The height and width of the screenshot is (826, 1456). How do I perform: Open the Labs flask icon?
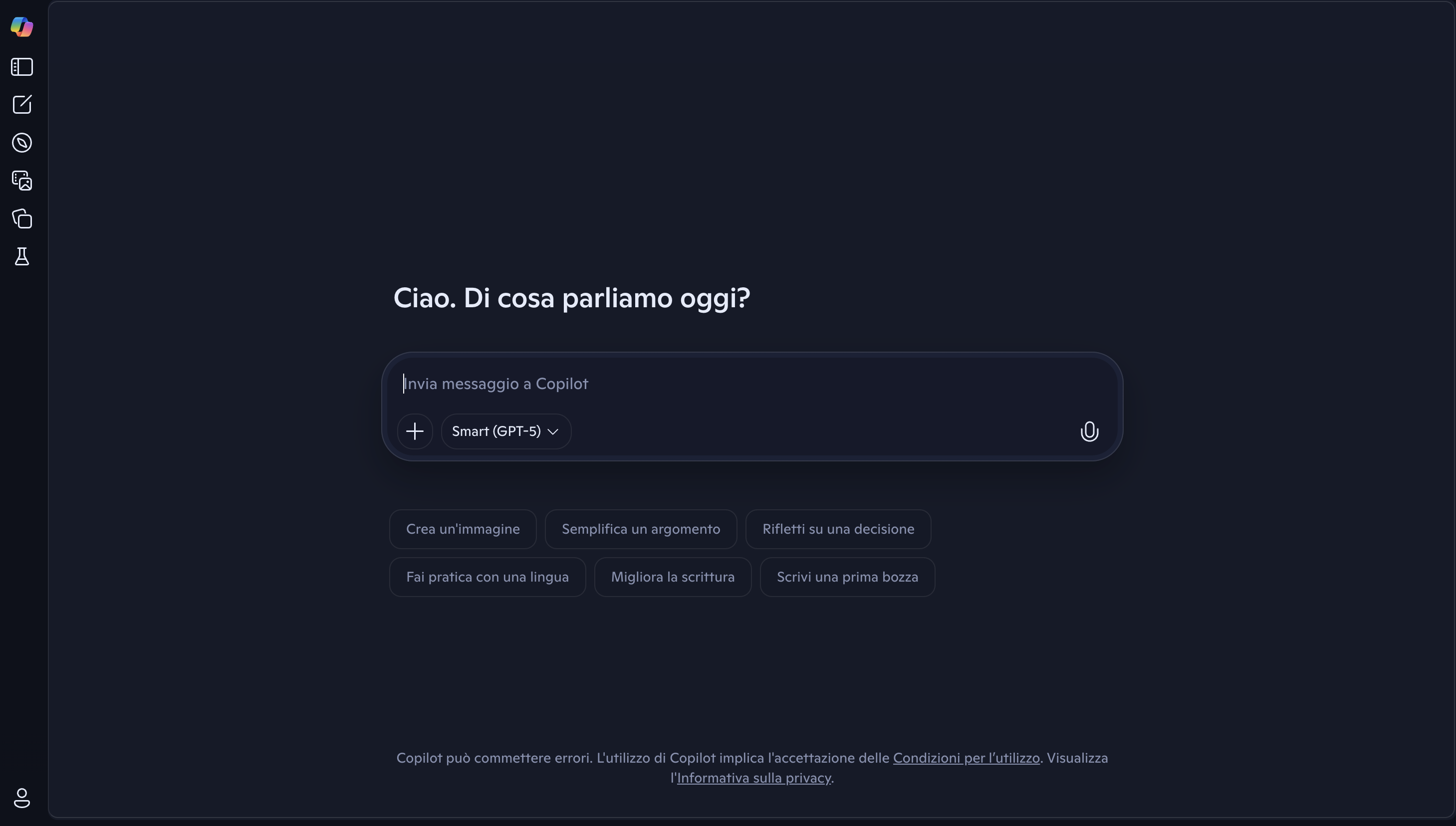pyautogui.click(x=22, y=256)
